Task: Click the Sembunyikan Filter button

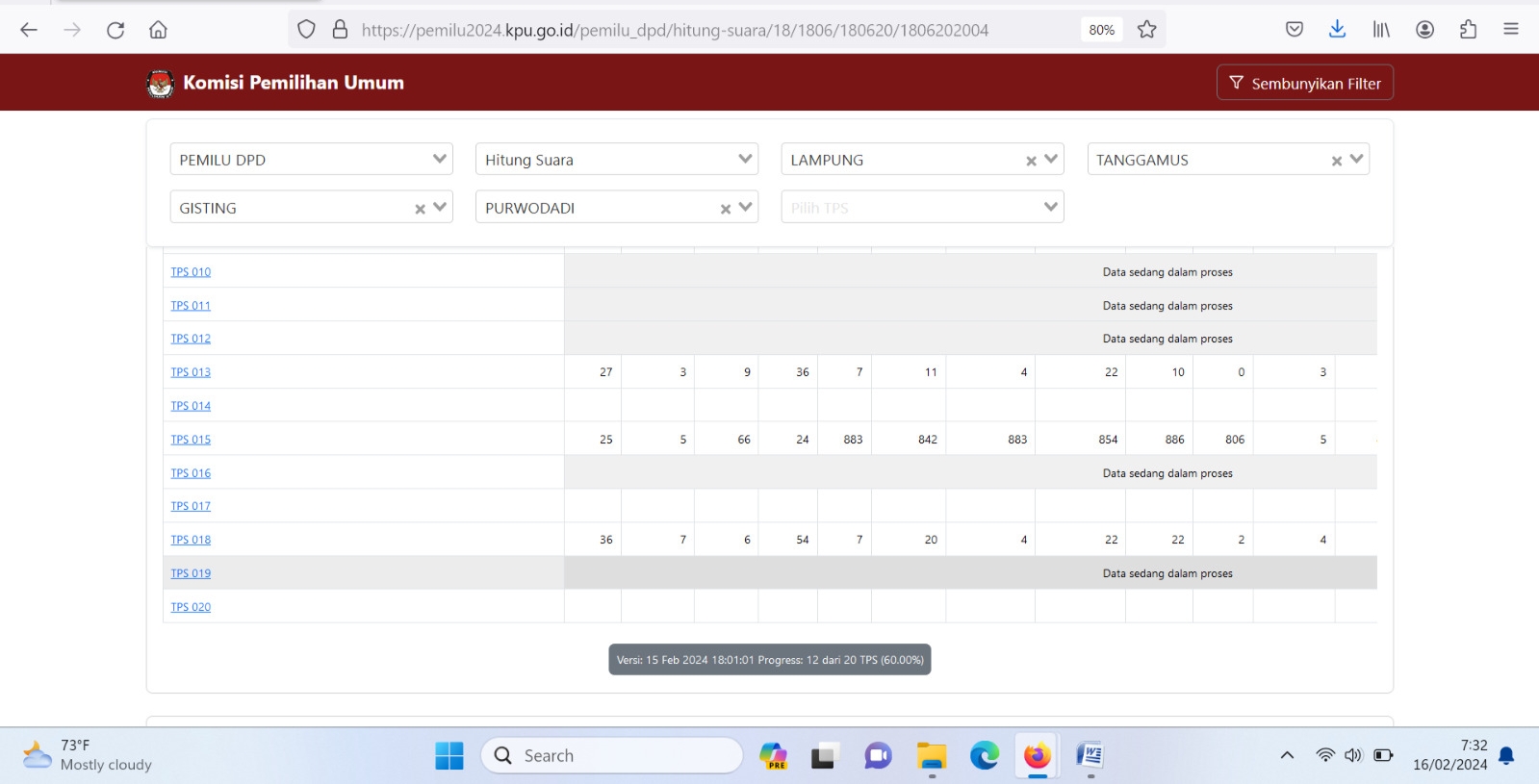Action: pyautogui.click(x=1304, y=84)
